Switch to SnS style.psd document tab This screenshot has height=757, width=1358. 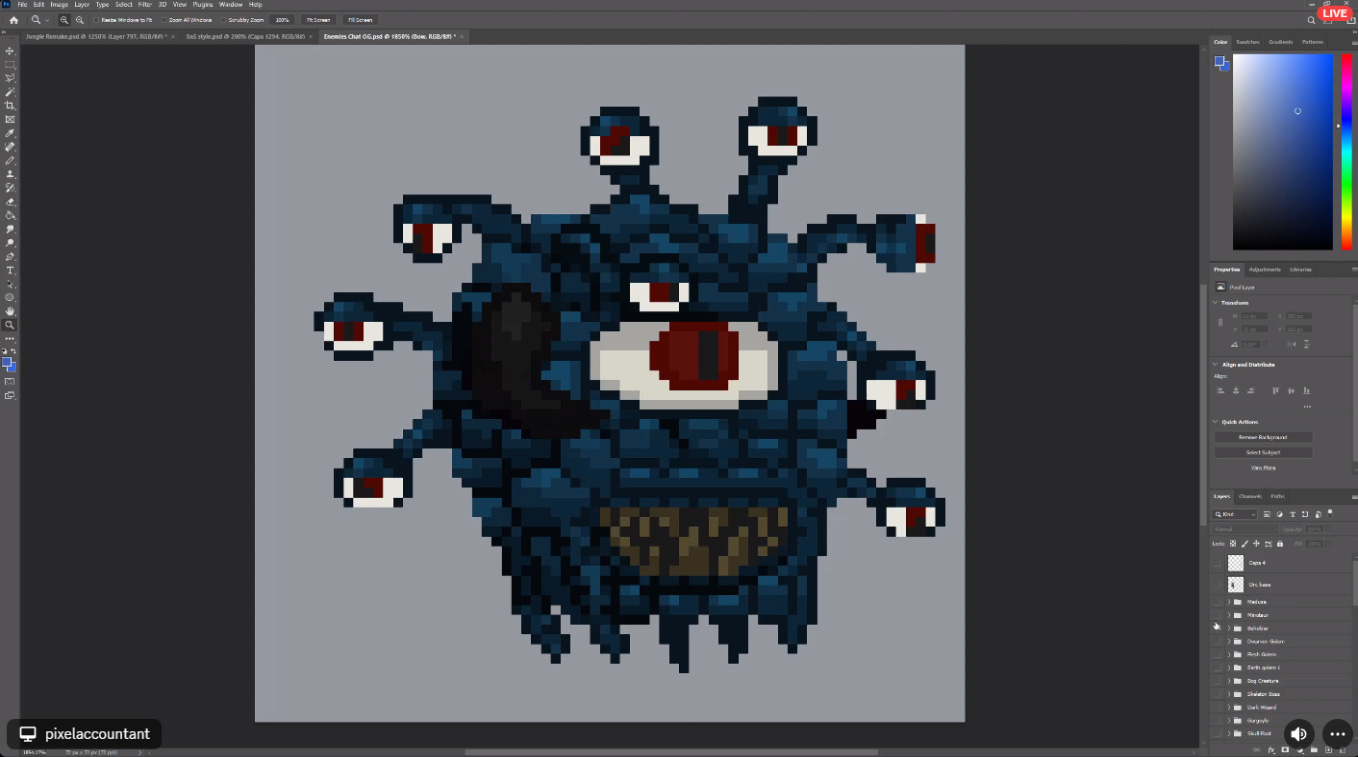click(x=245, y=36)
